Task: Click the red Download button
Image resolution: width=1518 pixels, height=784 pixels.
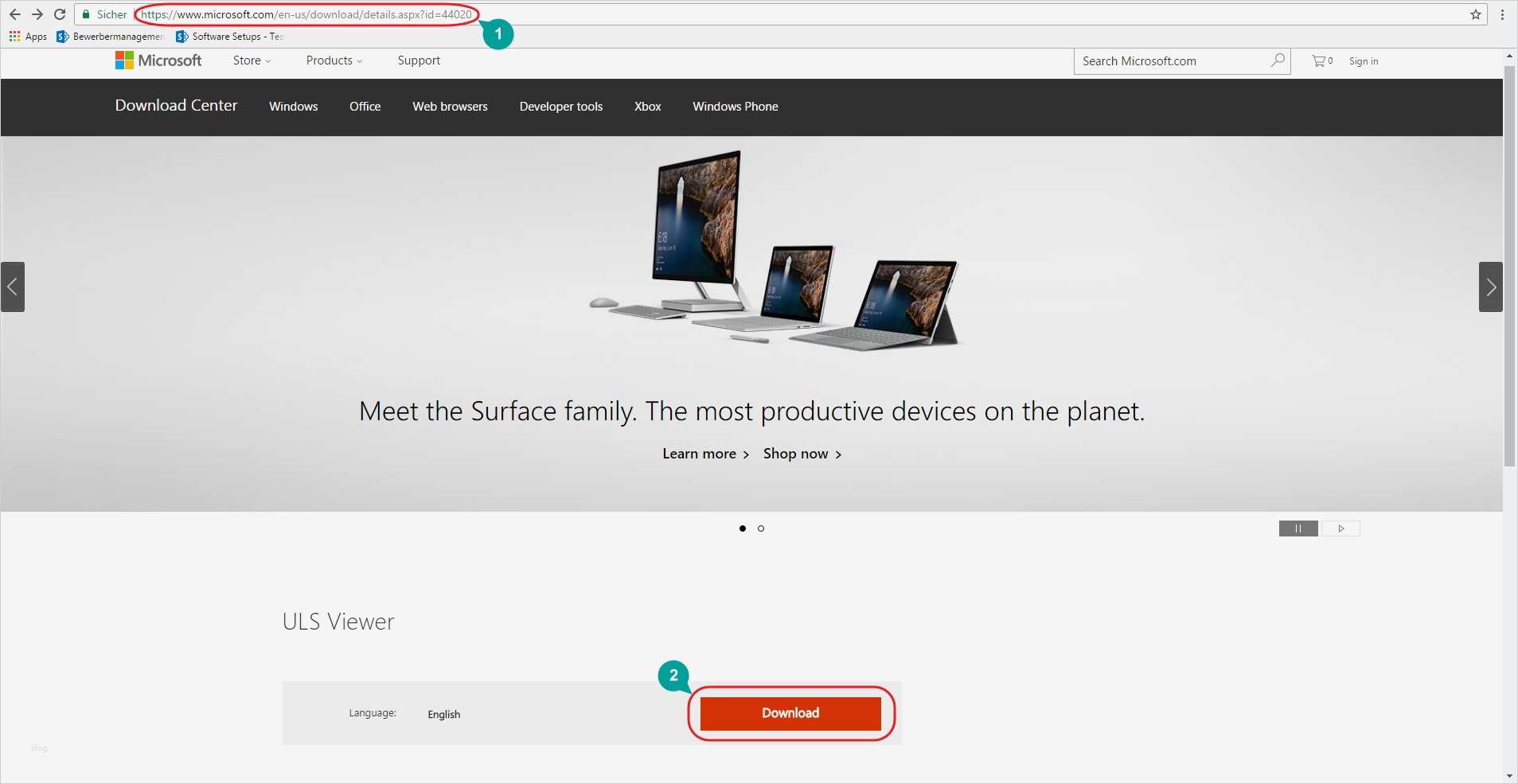Action: pos(790,713)
